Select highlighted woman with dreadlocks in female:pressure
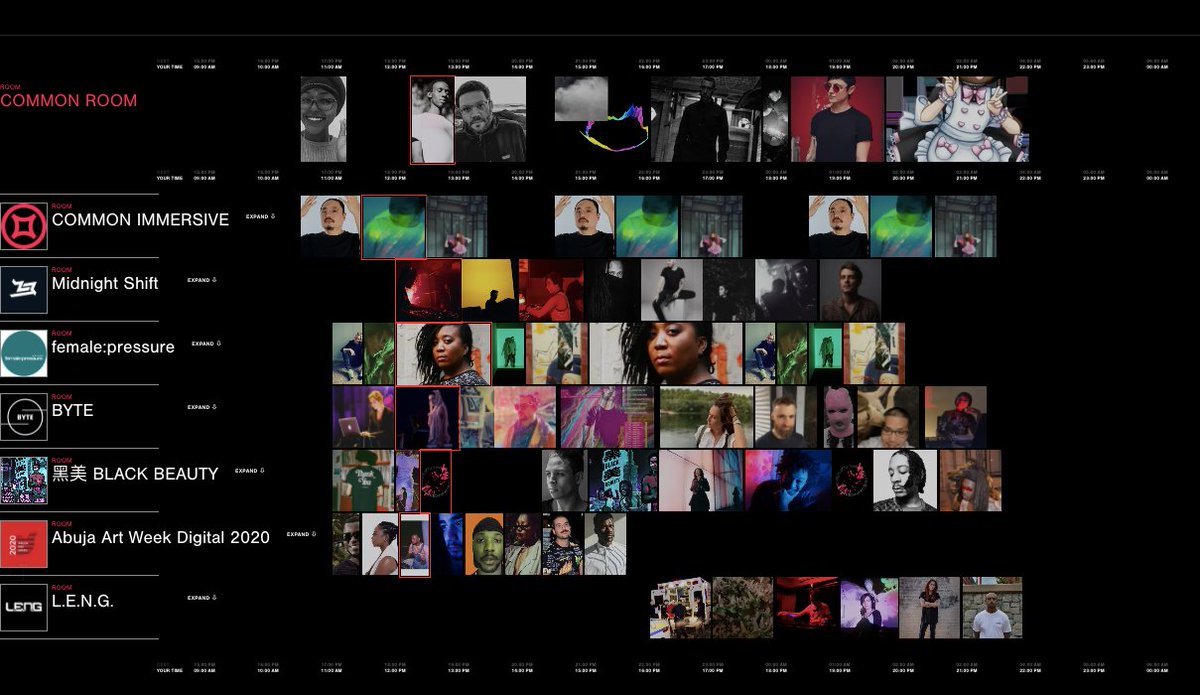 [444, 354]
